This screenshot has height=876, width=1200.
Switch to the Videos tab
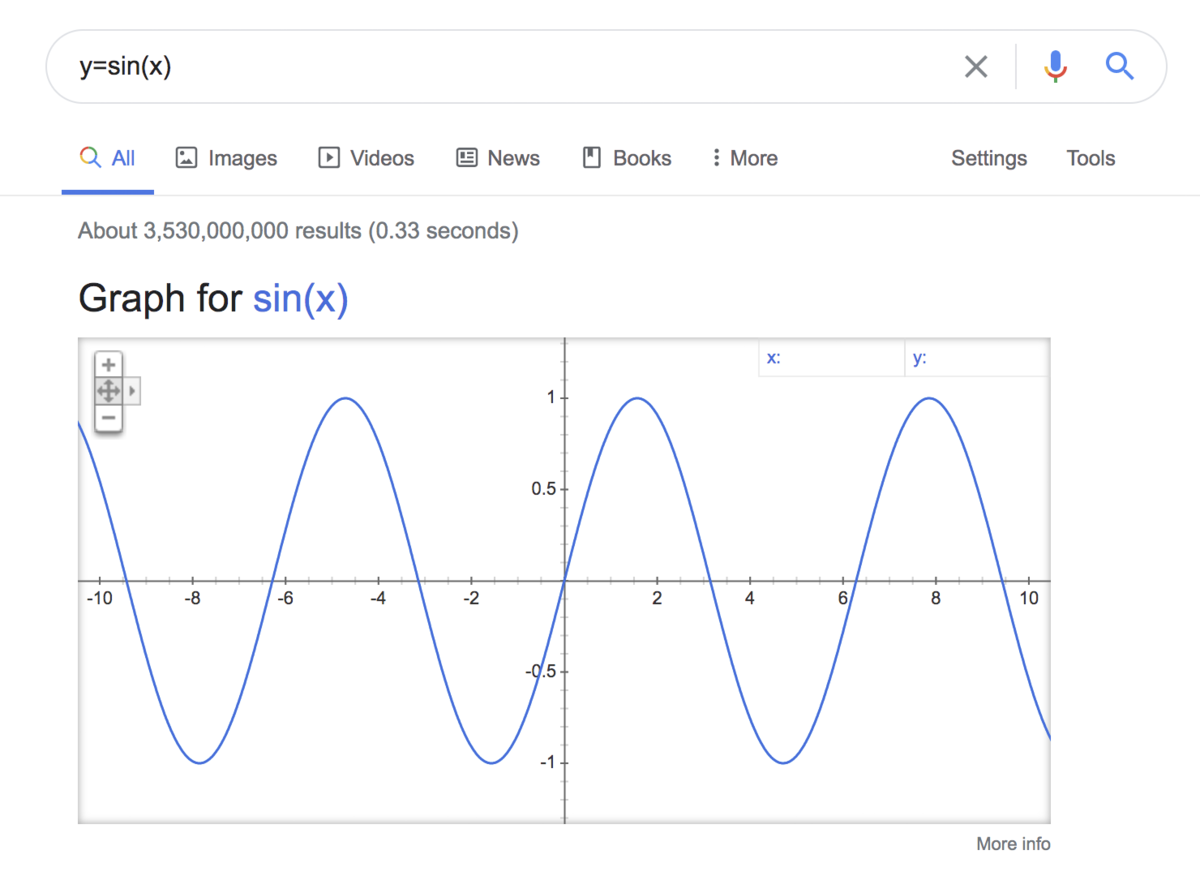pyautogui.click(x=366, y=157)
